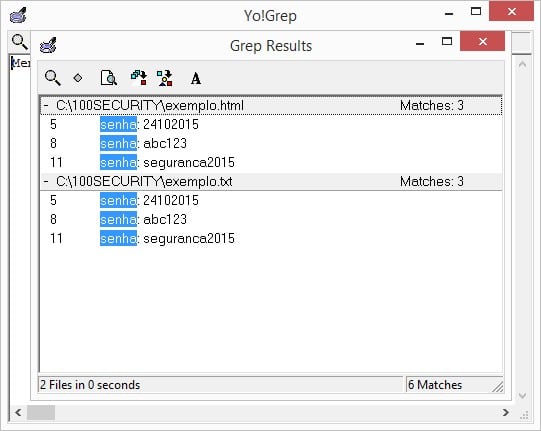The width and height of the screenshot is (541, 431).
Task: Open the document preview icon with magnifier
Action: pyautogui.click(x=108, y=78)
